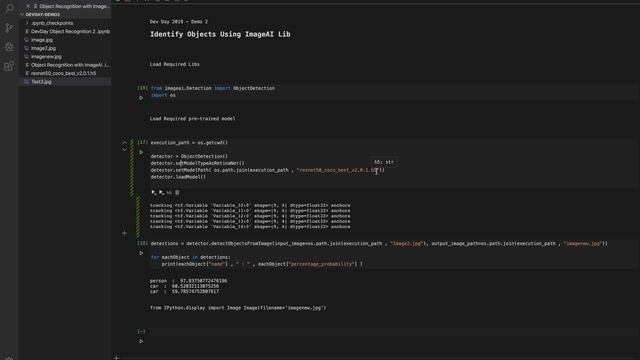
Task: Run the empty last cell
Action: click(x=141, y=341)
